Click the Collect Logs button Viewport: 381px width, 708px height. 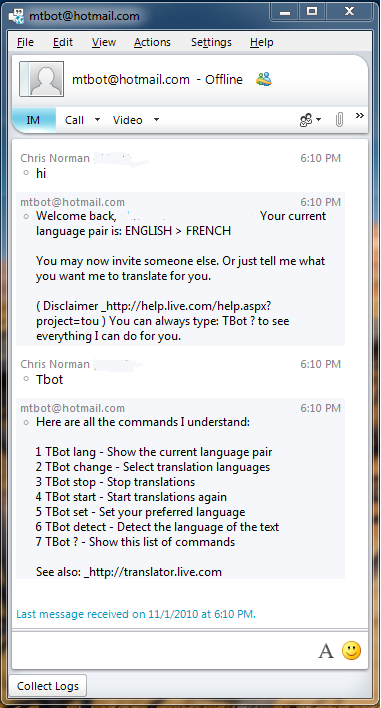click(48, 685)
